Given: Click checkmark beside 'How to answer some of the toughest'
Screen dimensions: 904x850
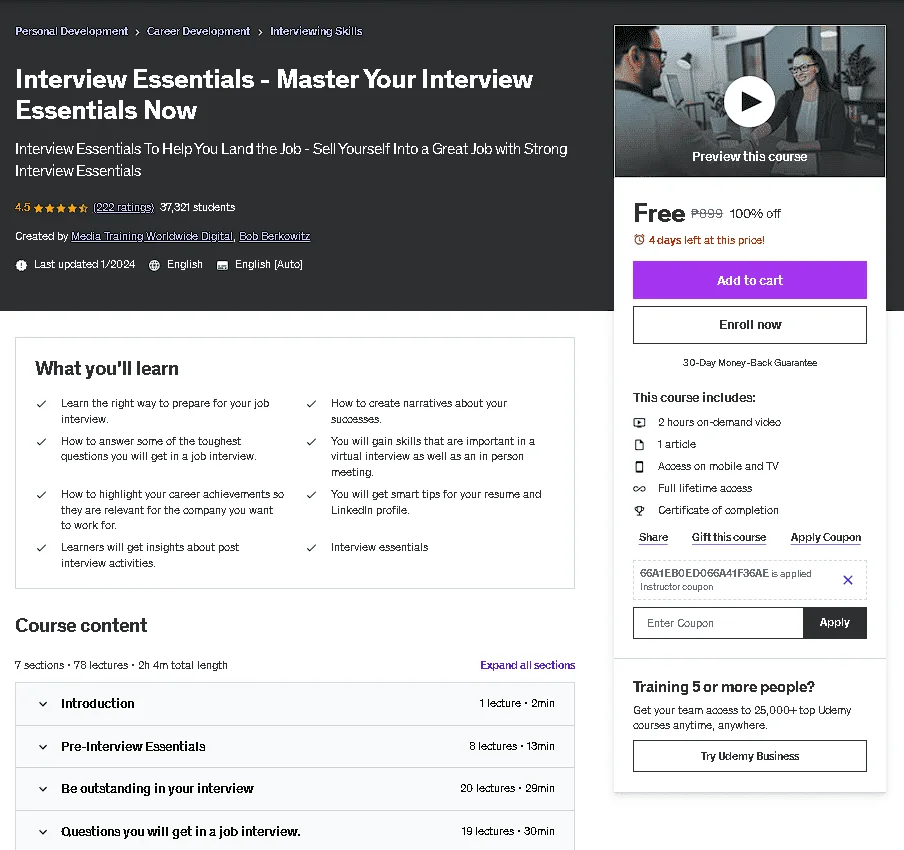Looking at the screenshot, I should pos(42,442).
